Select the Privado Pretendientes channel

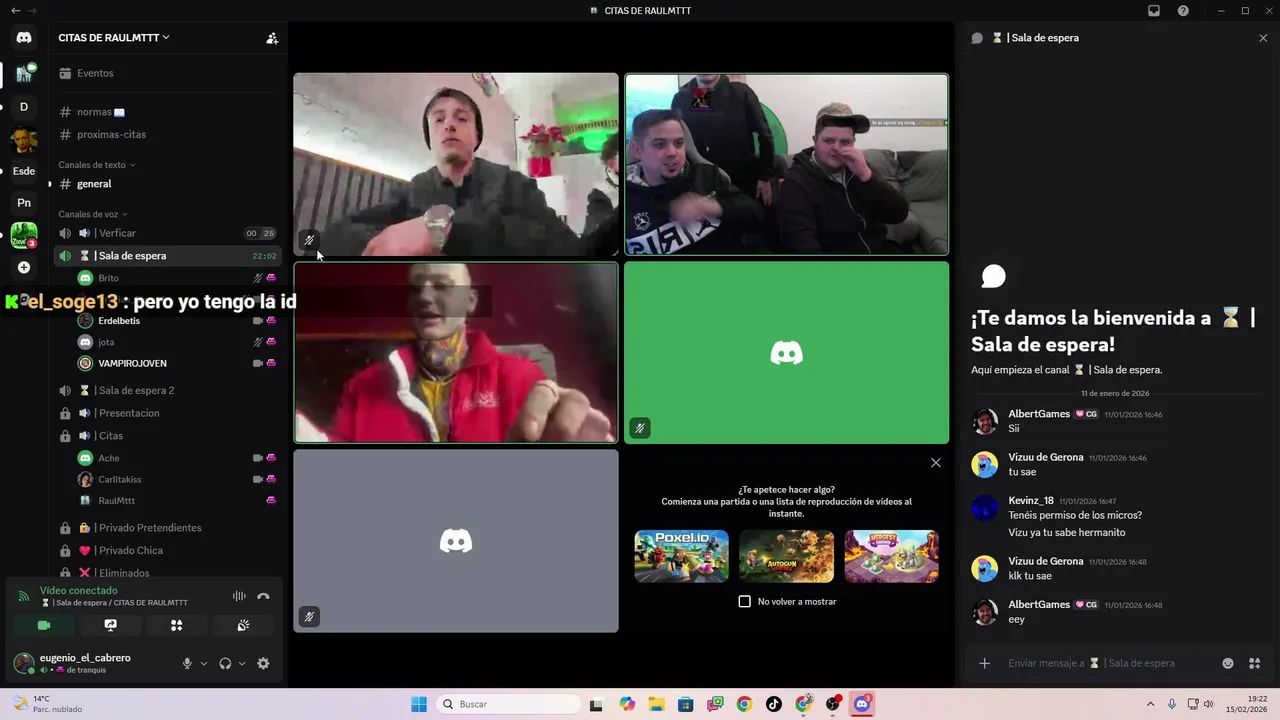click(x=166, y=528)
